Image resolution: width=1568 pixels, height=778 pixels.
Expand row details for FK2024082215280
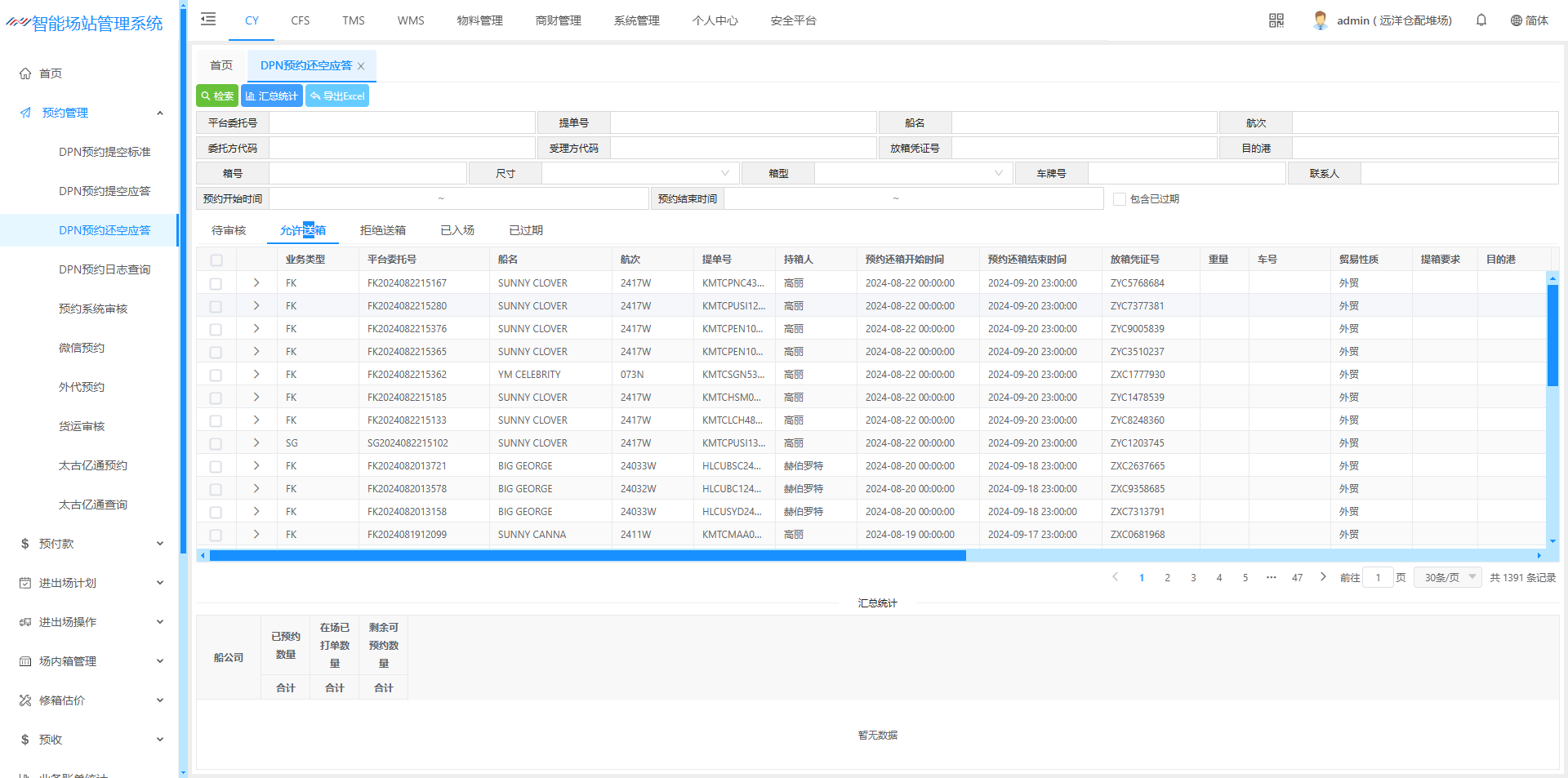point(256,306)
